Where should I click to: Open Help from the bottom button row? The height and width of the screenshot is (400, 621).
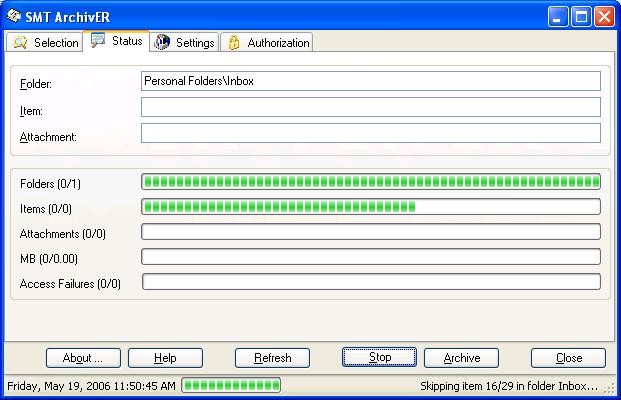[165, 358]
